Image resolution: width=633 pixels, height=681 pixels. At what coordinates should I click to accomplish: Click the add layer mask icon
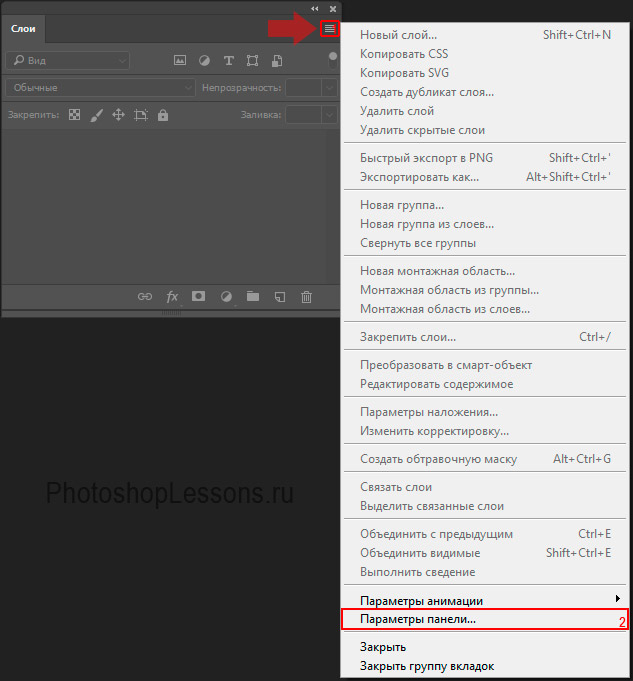[199, 297]
